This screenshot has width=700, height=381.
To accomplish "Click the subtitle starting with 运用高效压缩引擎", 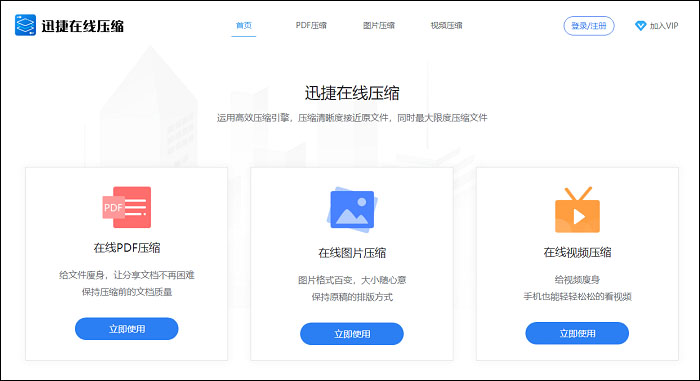I will tap(352, 118).
